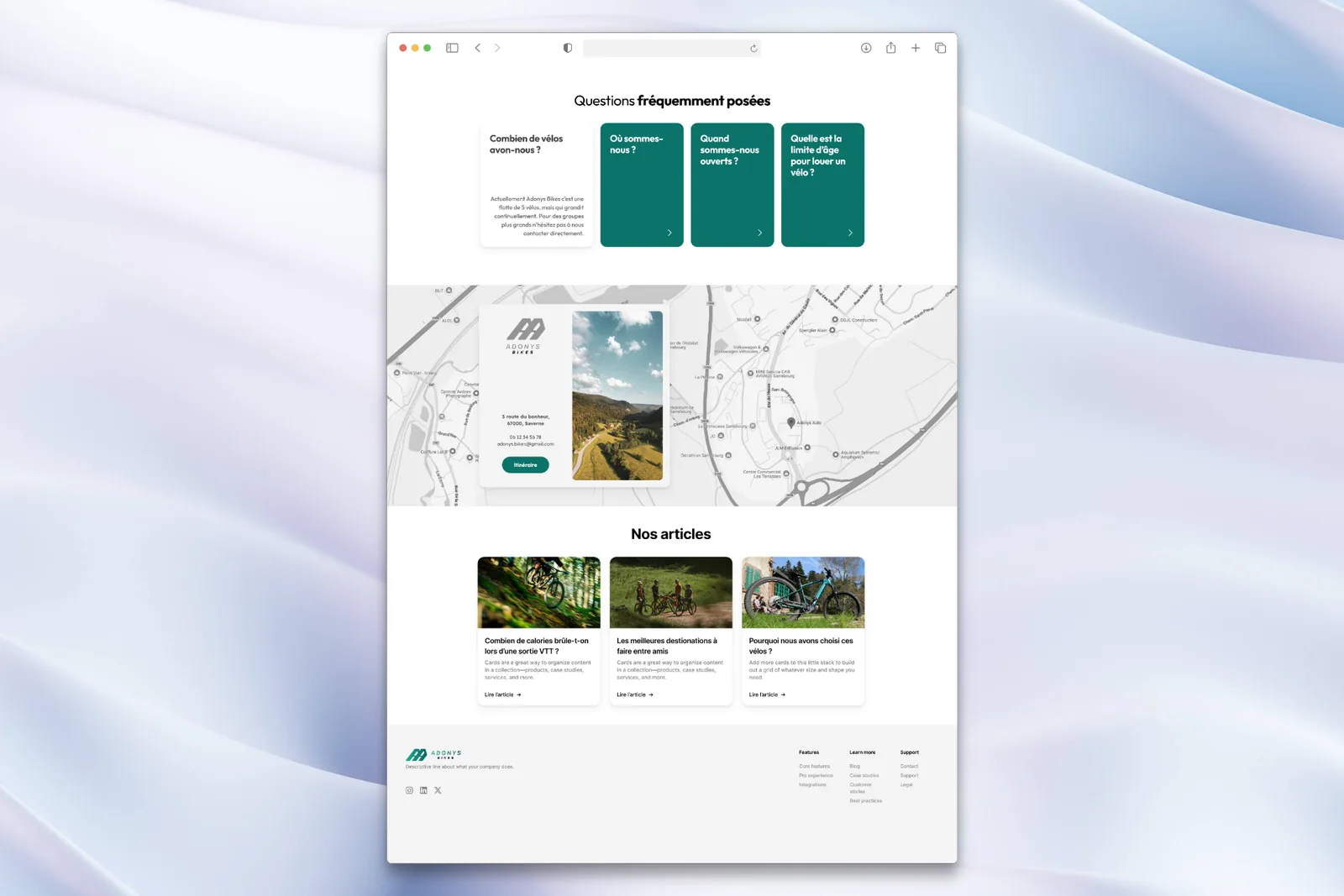Screen dimensions: 1344x896
Task: Click the green Itinéraire button
Action: click(x=526, y=465)
